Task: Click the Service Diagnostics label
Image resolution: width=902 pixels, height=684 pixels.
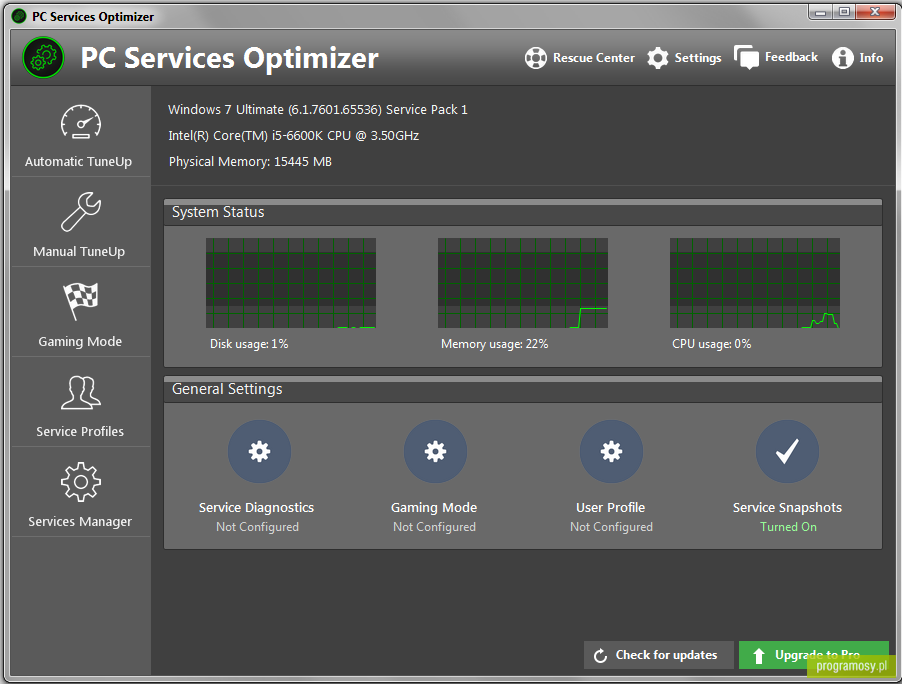Action: 257,507
